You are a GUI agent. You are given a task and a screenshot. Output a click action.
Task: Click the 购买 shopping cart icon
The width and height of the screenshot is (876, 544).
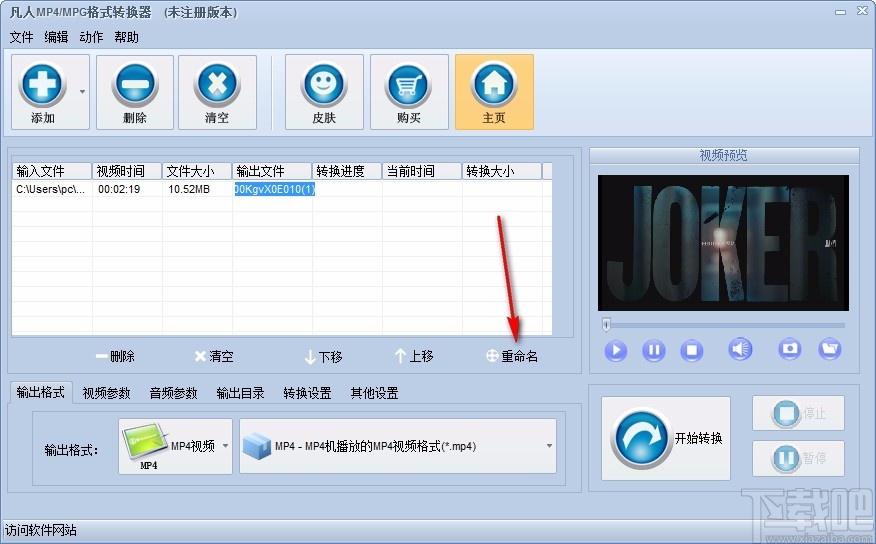click(x=409, y=92)
